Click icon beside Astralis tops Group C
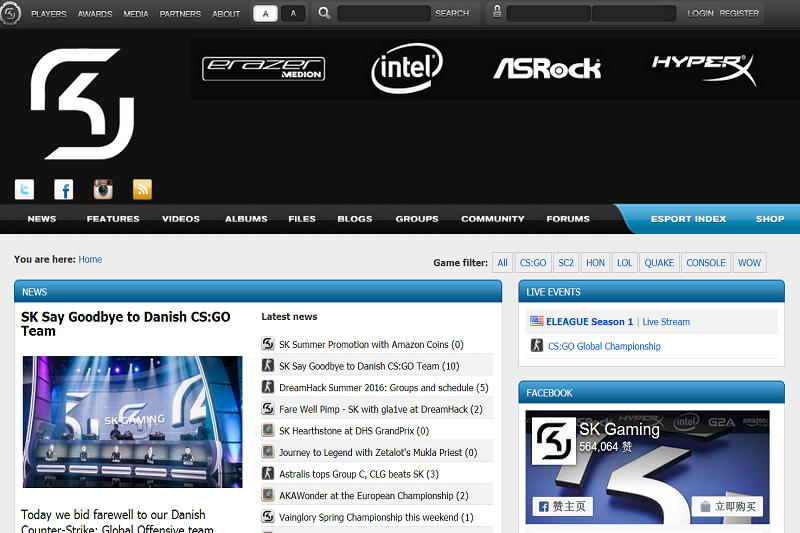800x533 pixels. coord(268,473)
